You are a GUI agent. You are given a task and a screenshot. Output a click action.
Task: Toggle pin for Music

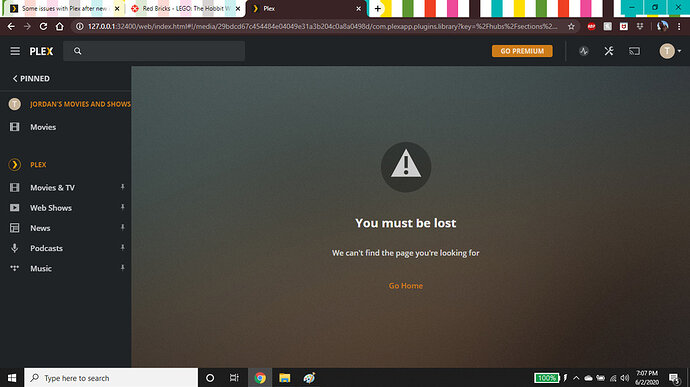tap(122, 268)
